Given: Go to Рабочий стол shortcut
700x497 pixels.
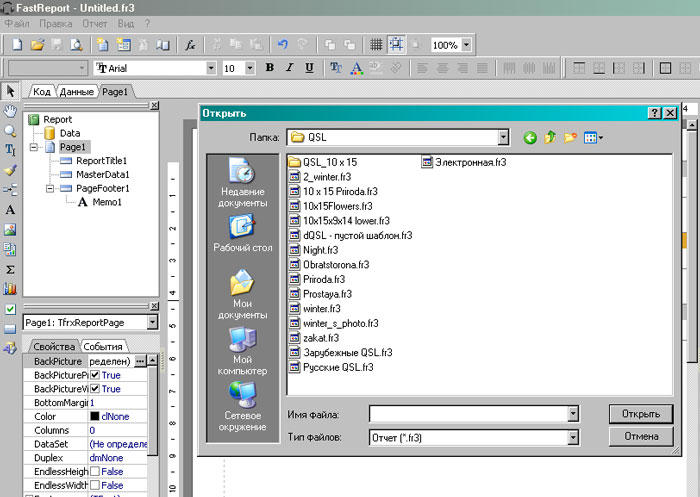Looking at the screenshot, I should coord(242,233).
